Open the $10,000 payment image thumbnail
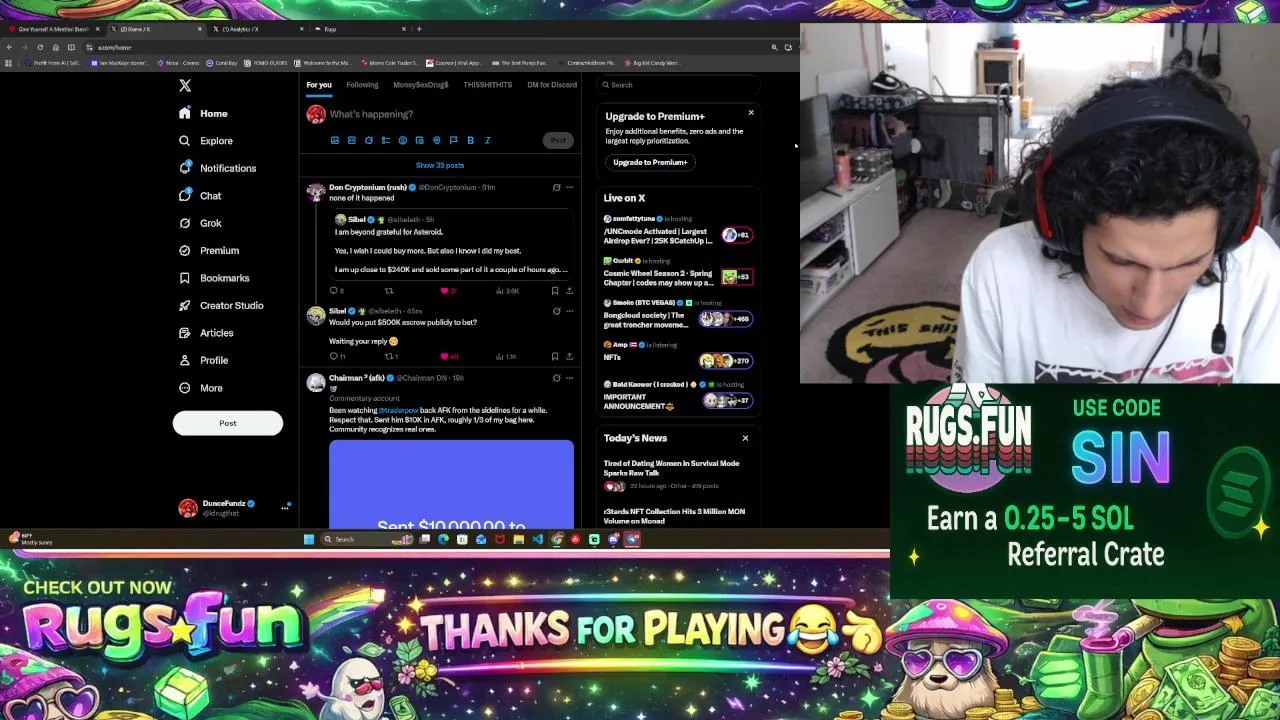Viewport: 1280px width, 720px height. point(451,484)
